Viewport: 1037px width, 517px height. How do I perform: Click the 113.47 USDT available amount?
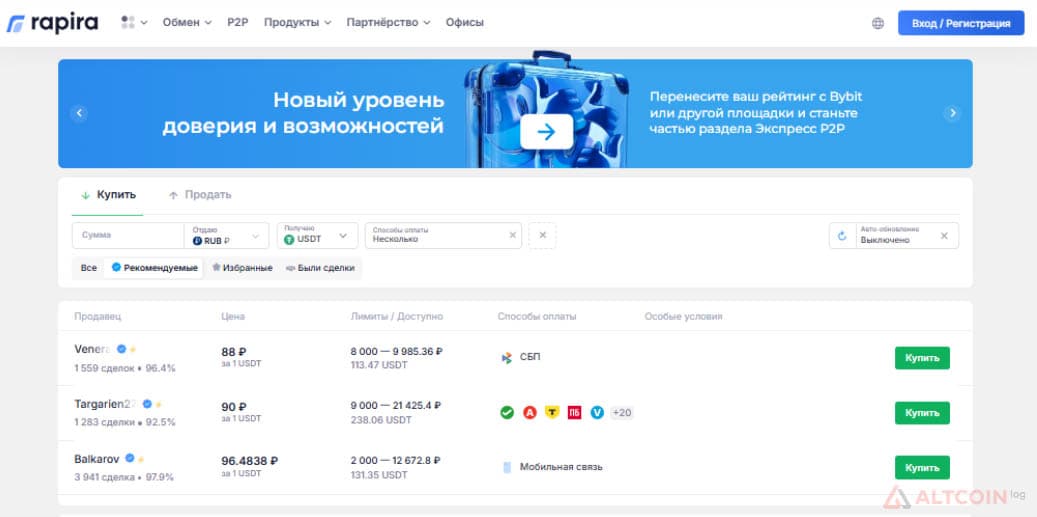(379, 365)
